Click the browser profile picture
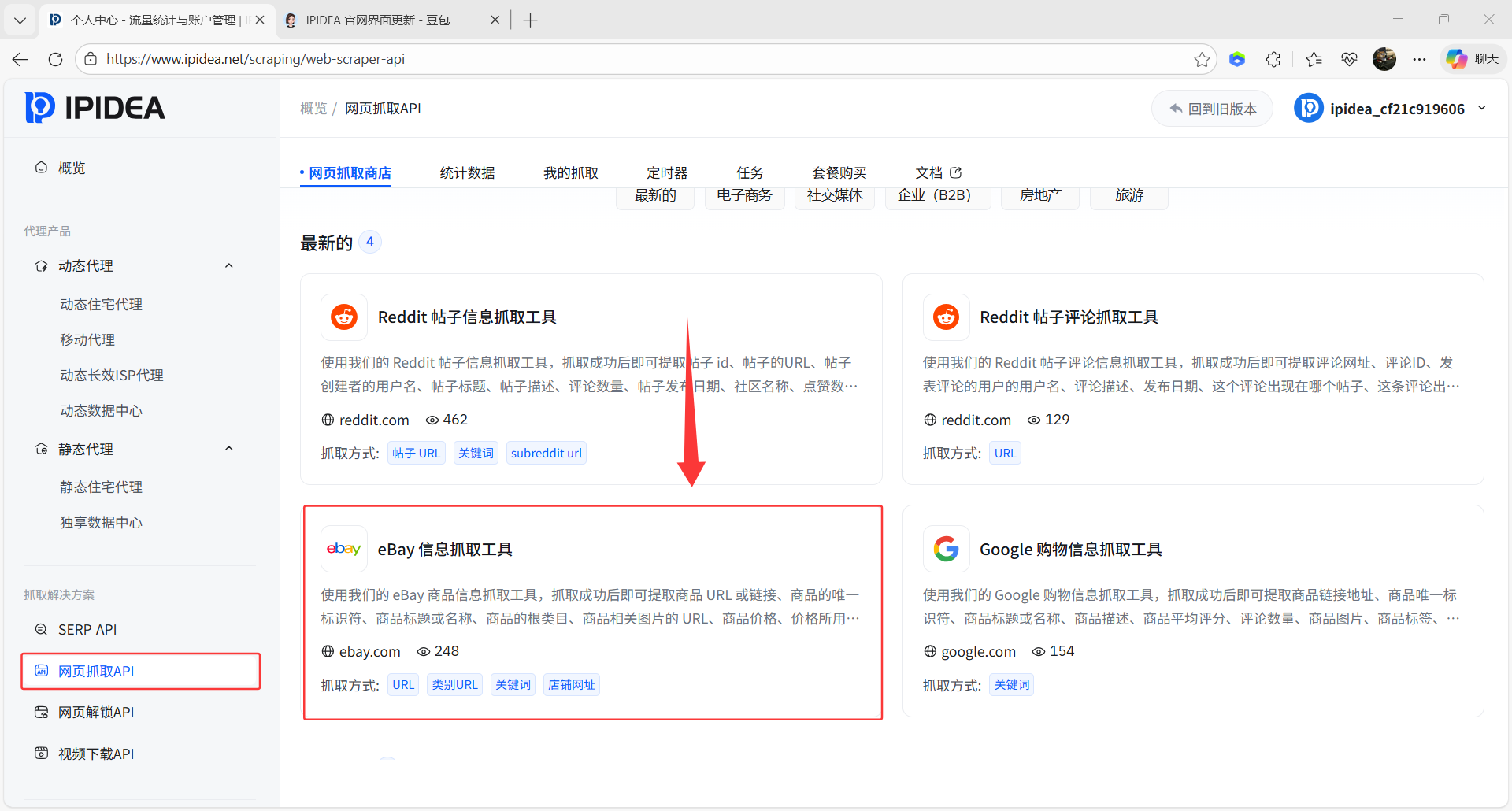1512x811 pixels. pyautogui.click(x=1384, y=59)
